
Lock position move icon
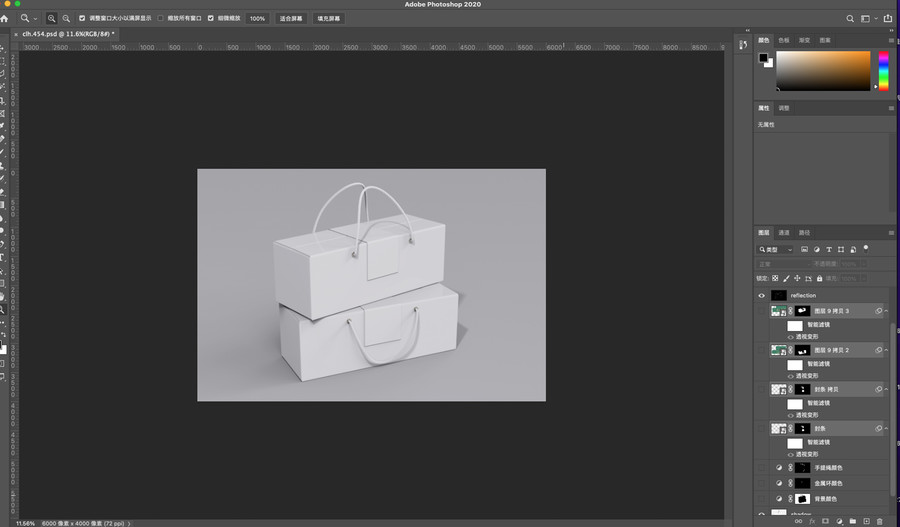coord(797,278)
